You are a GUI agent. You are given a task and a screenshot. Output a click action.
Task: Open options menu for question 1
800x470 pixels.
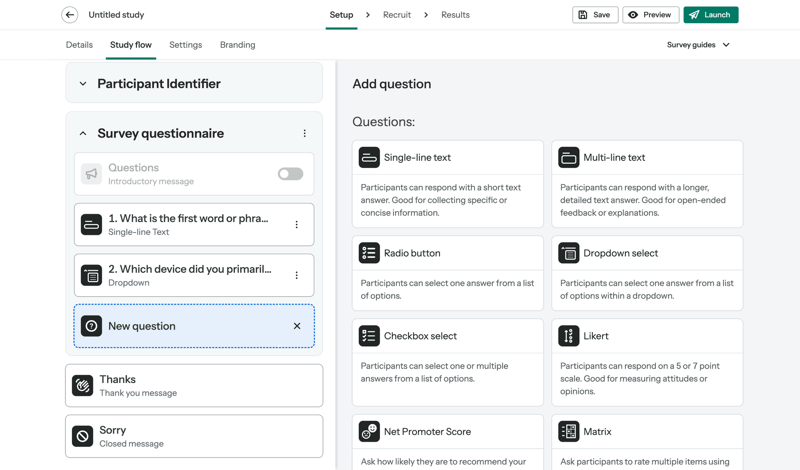click(297, 225)
